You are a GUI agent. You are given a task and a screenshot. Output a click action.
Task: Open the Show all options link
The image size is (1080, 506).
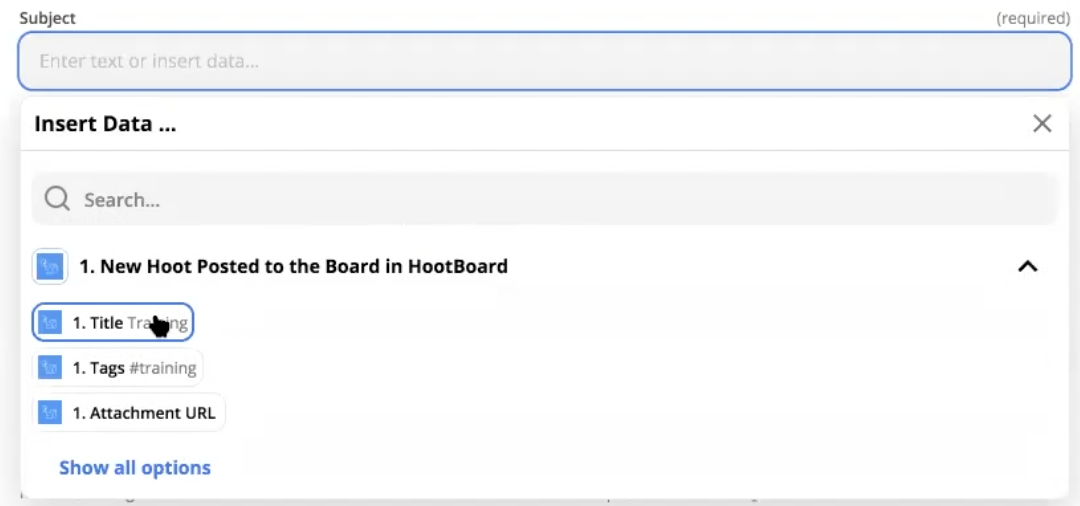coord(135,468)
